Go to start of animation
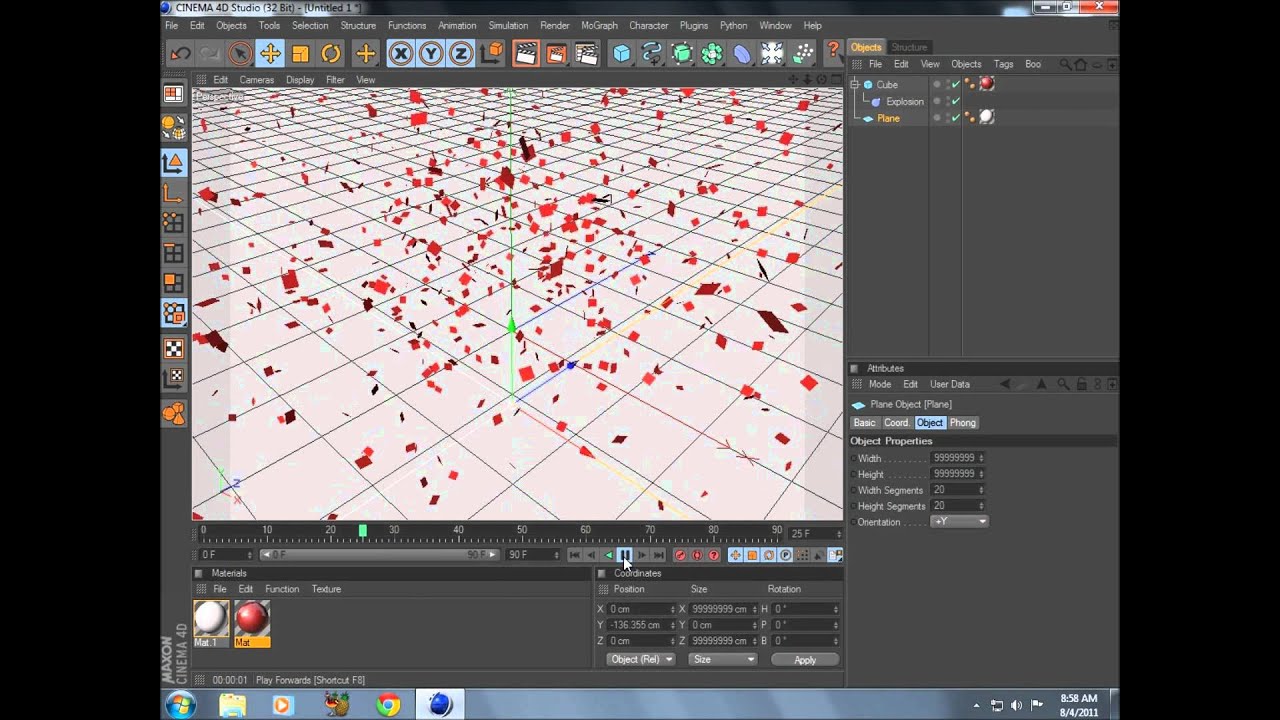Image resolution: width=1280 pixels, height=720 pixels. [x=574, y=555]
